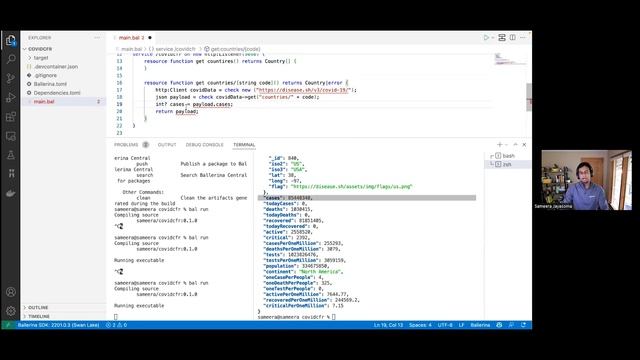Open the Search view in activity bar
The width and height of the screenshot is (640, 360).
[11, 59]
